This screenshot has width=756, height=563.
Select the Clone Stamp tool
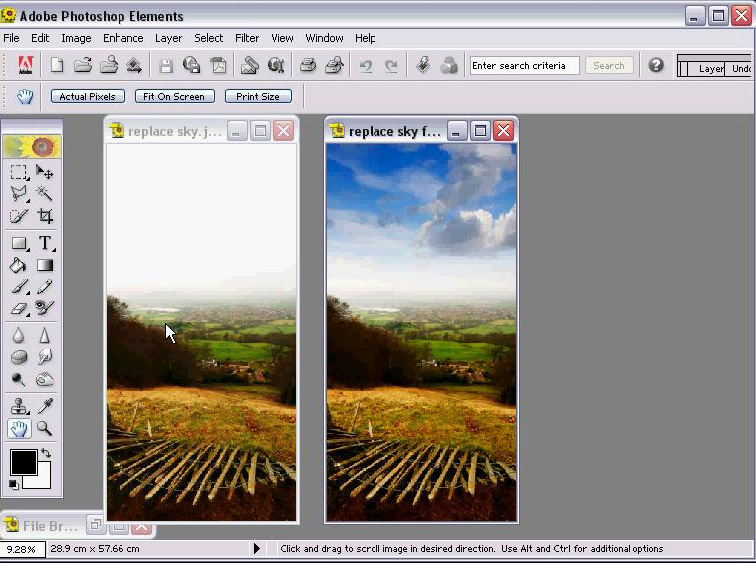pyautogui.click(x=19, y=406)
